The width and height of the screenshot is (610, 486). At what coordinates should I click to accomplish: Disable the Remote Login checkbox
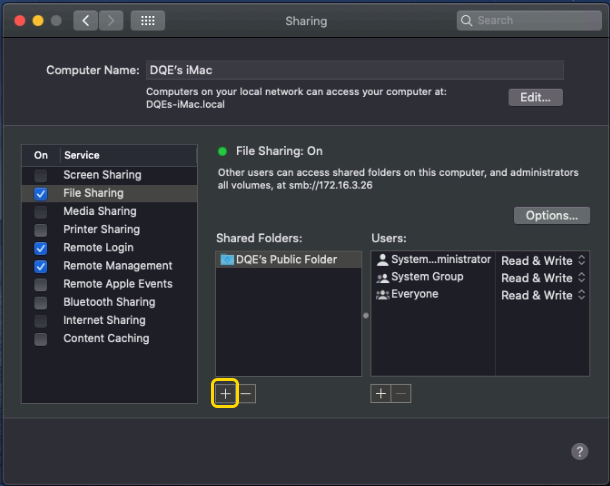click(x=40, y=248)
